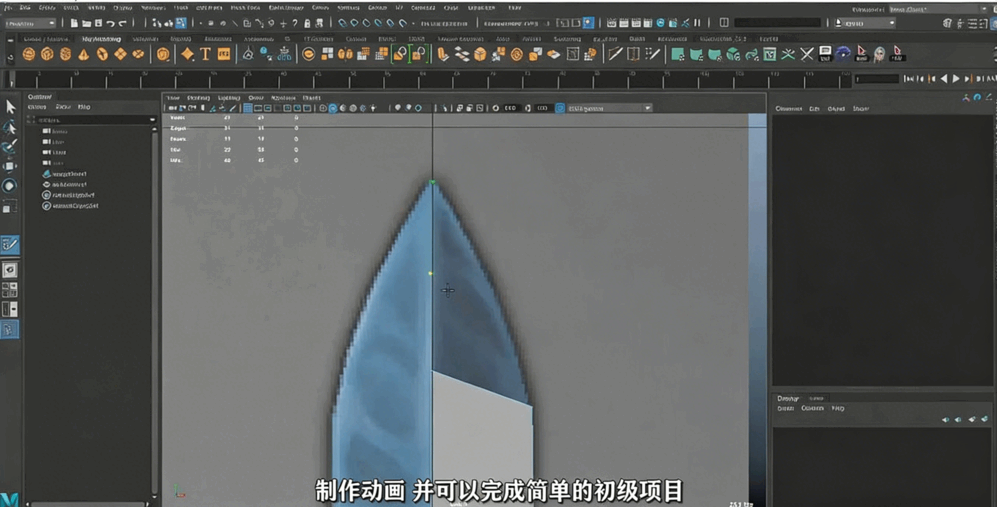The height and width of the screenshot is (507, 997).
Task: Toggle wireframe display in viewport toolbar
Action: pos(323,108)
